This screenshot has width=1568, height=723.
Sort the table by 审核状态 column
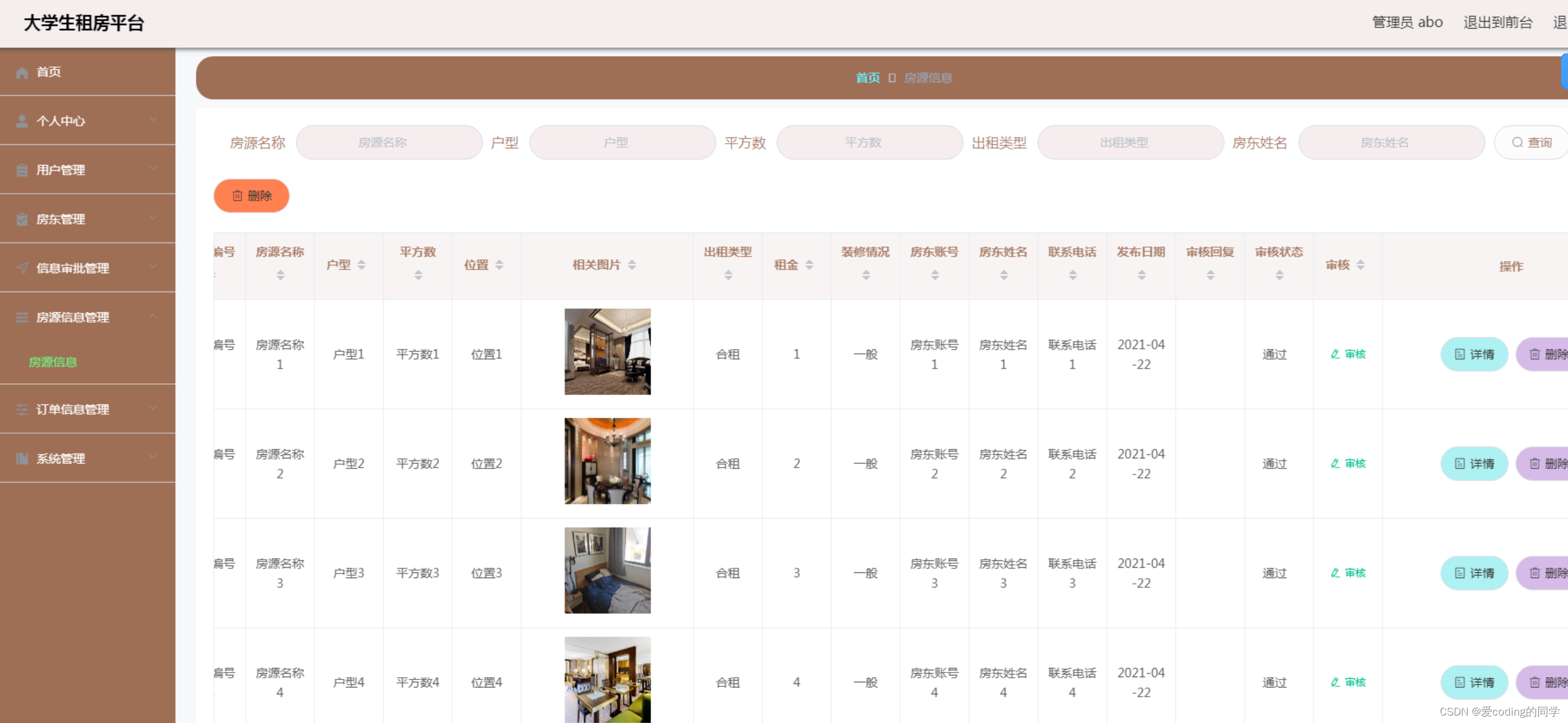click(x=1279, y=276)
